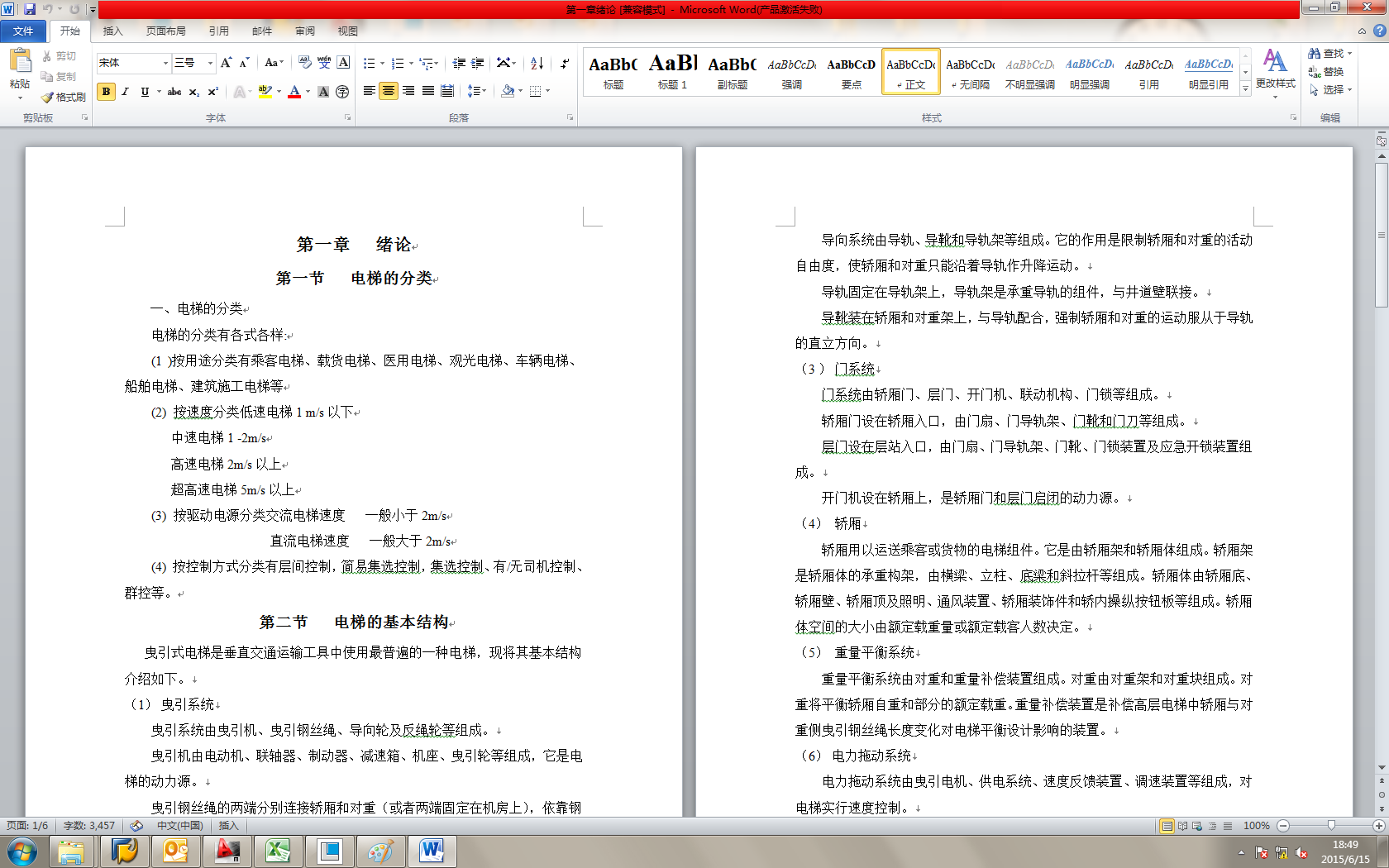Click the Character Shading icon

pos(323,92)
